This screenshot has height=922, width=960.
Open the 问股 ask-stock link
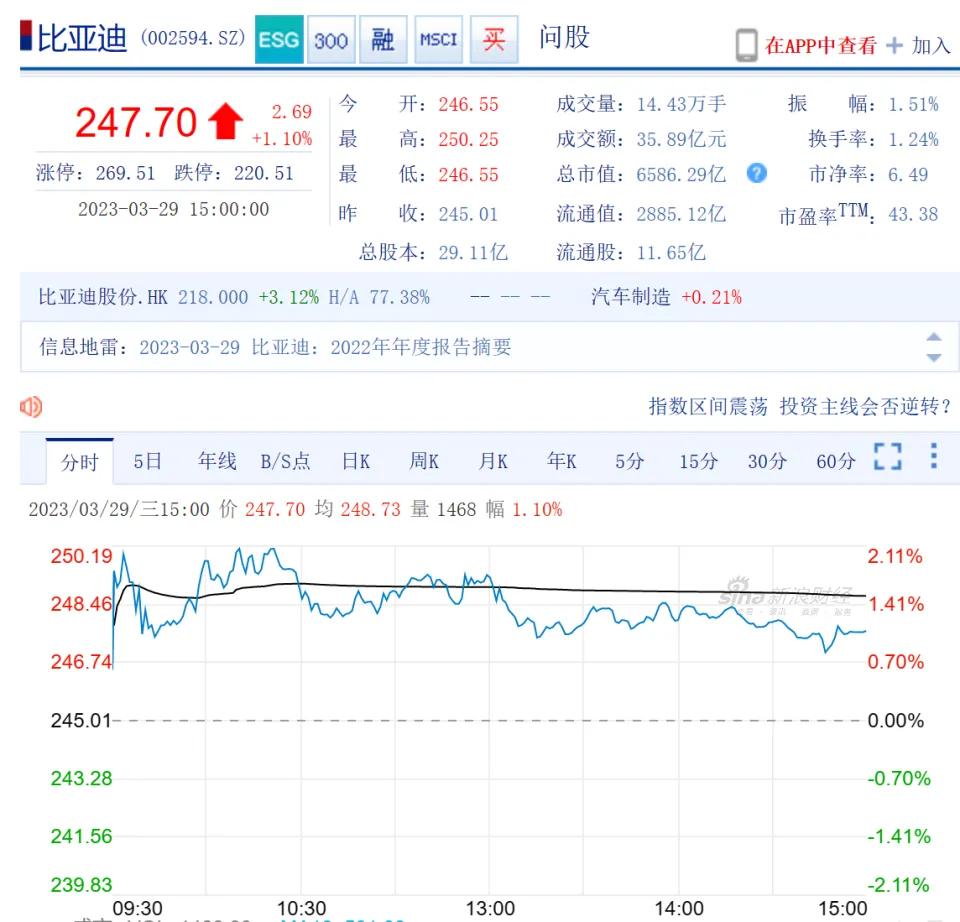[x=564, y=38]
